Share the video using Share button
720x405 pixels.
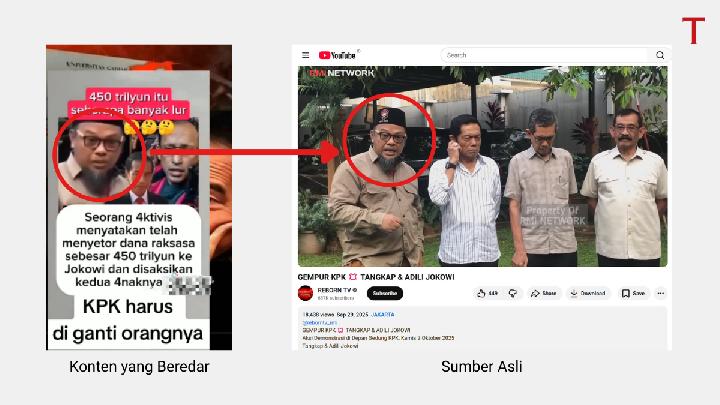(544, 293)
